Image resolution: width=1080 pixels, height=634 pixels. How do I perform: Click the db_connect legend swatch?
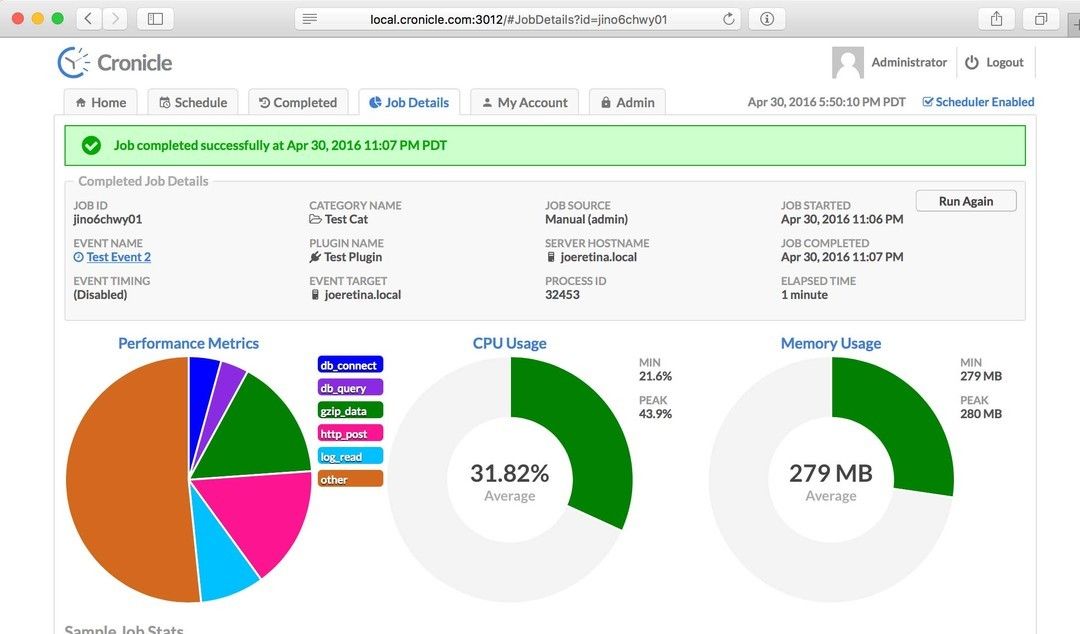coord(350,366)
